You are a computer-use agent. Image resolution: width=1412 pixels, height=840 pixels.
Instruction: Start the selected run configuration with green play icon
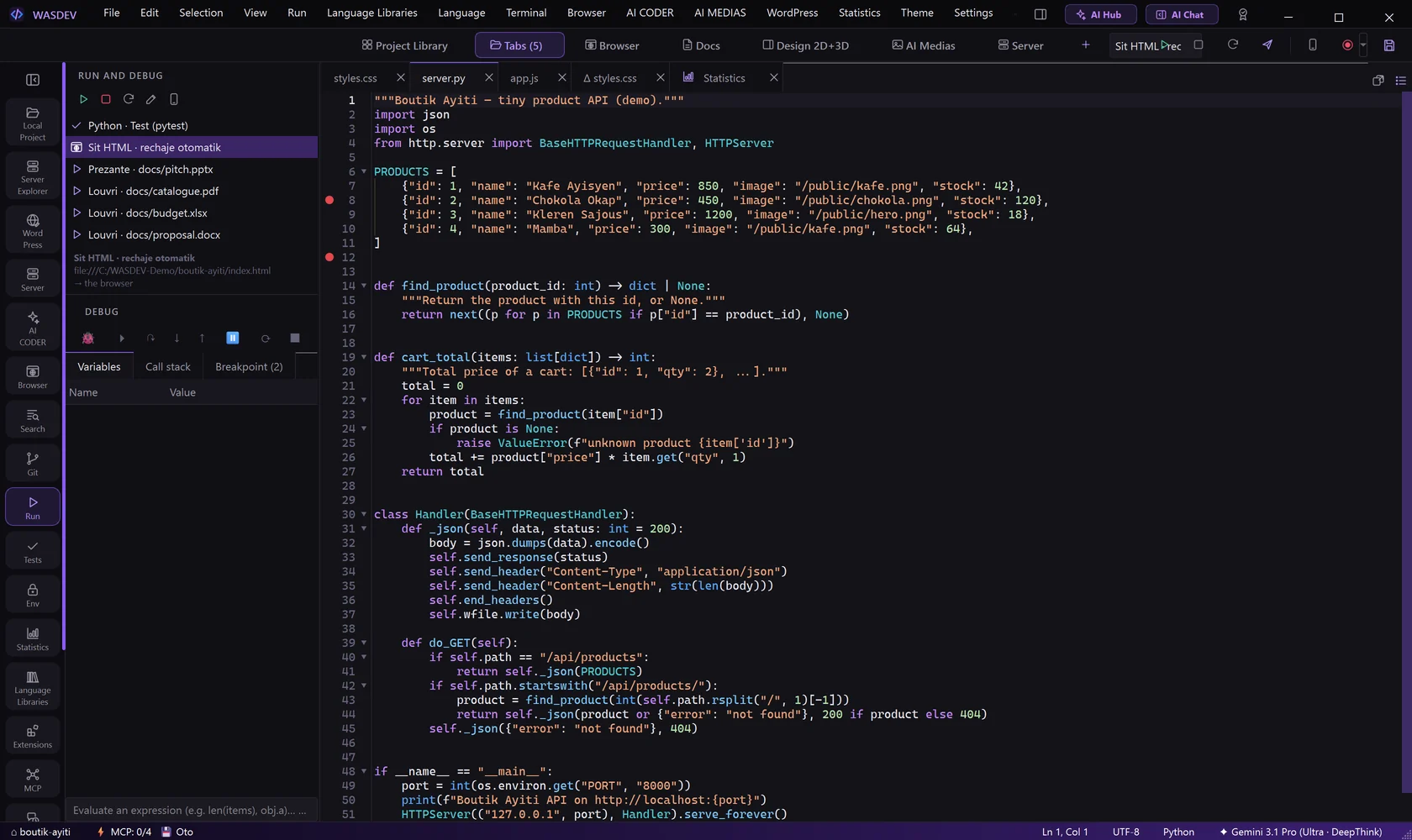click(x=83, y=99)
